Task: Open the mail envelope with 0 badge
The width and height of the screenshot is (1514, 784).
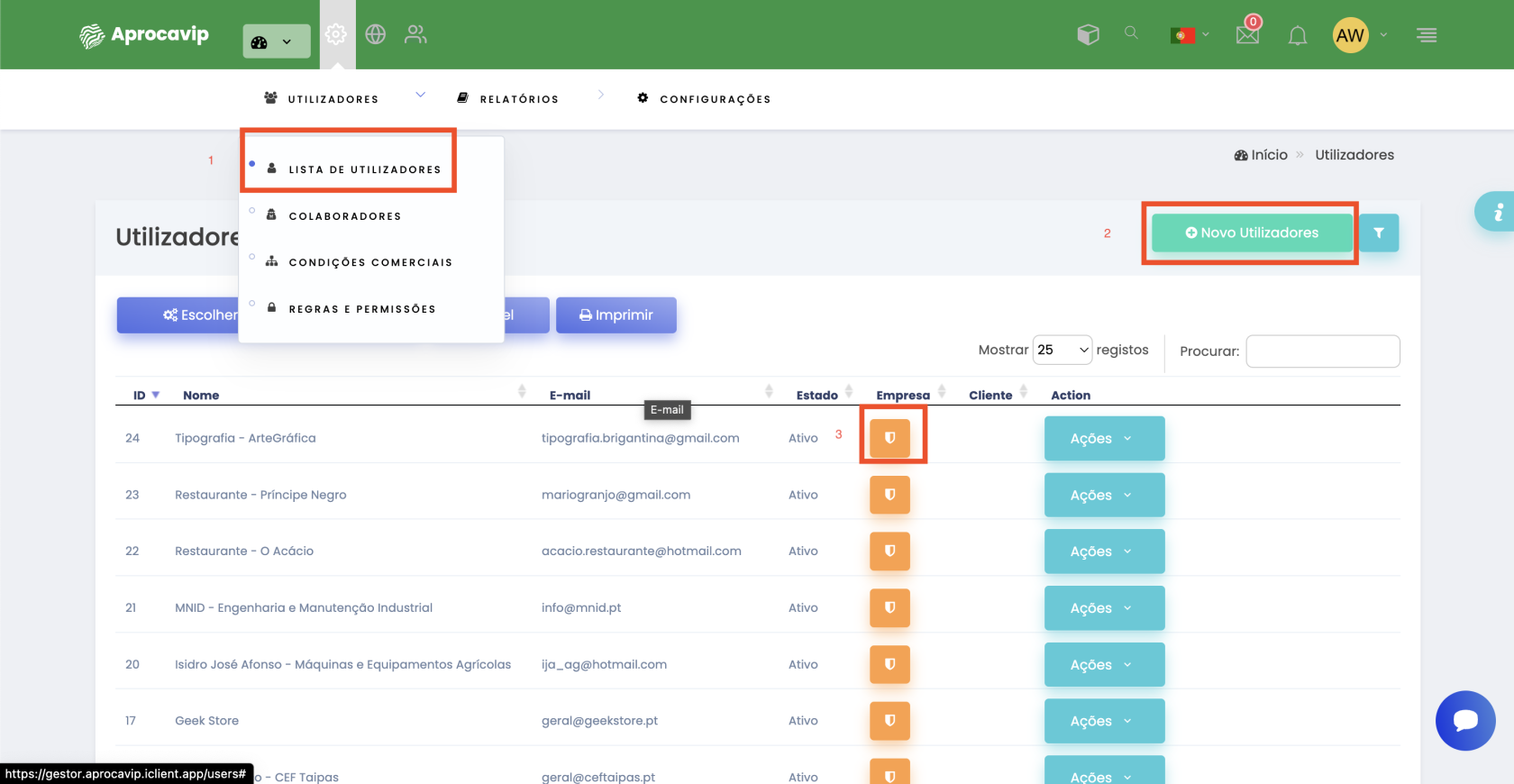Action: [1248, 32]
